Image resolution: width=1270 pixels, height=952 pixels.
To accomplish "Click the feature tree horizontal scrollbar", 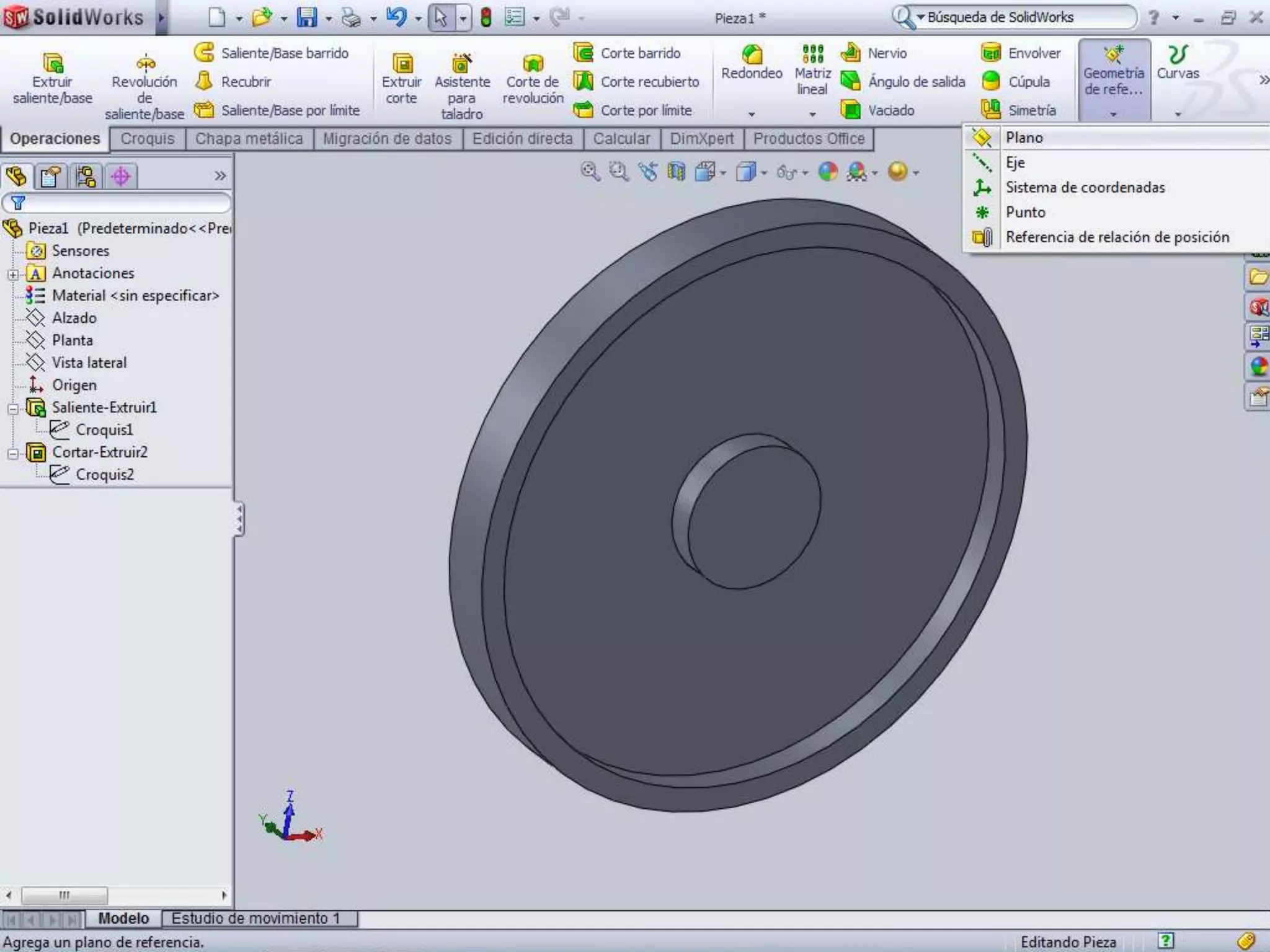I will (64, 895).
